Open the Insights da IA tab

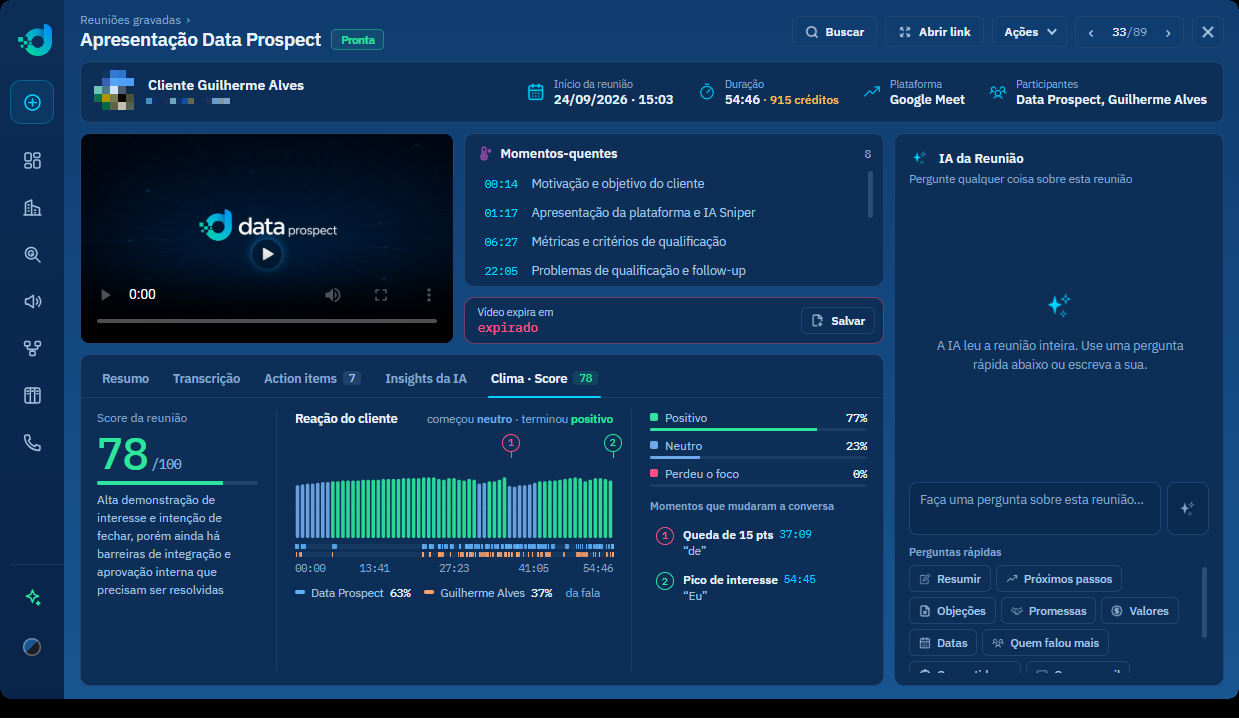tap(426, 379)
